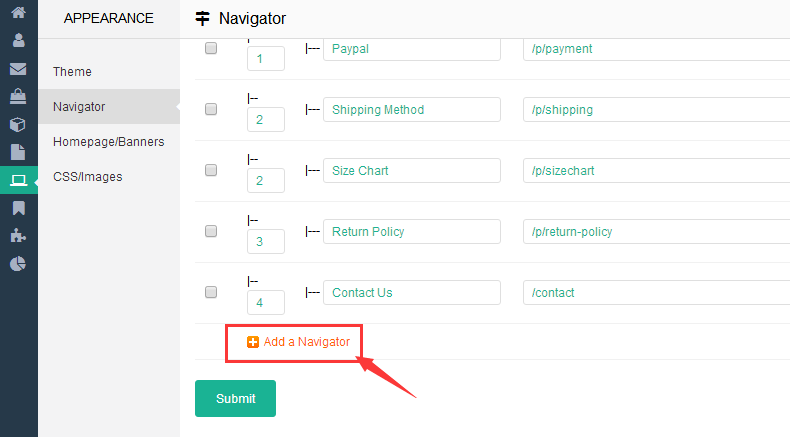Viewport: 790px width, 437px height.
Task: Open the Theme menu item
Action: tap(72, 71)
